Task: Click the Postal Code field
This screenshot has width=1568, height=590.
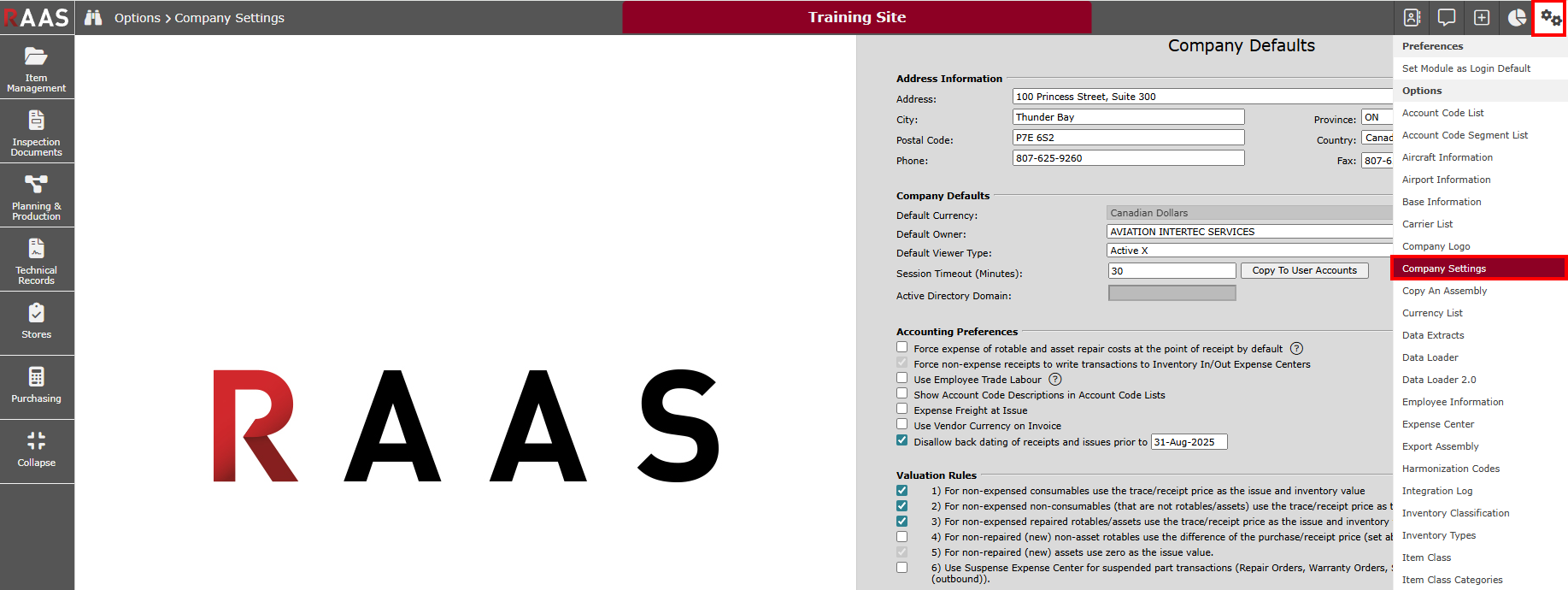Action: click(1128, 138)
